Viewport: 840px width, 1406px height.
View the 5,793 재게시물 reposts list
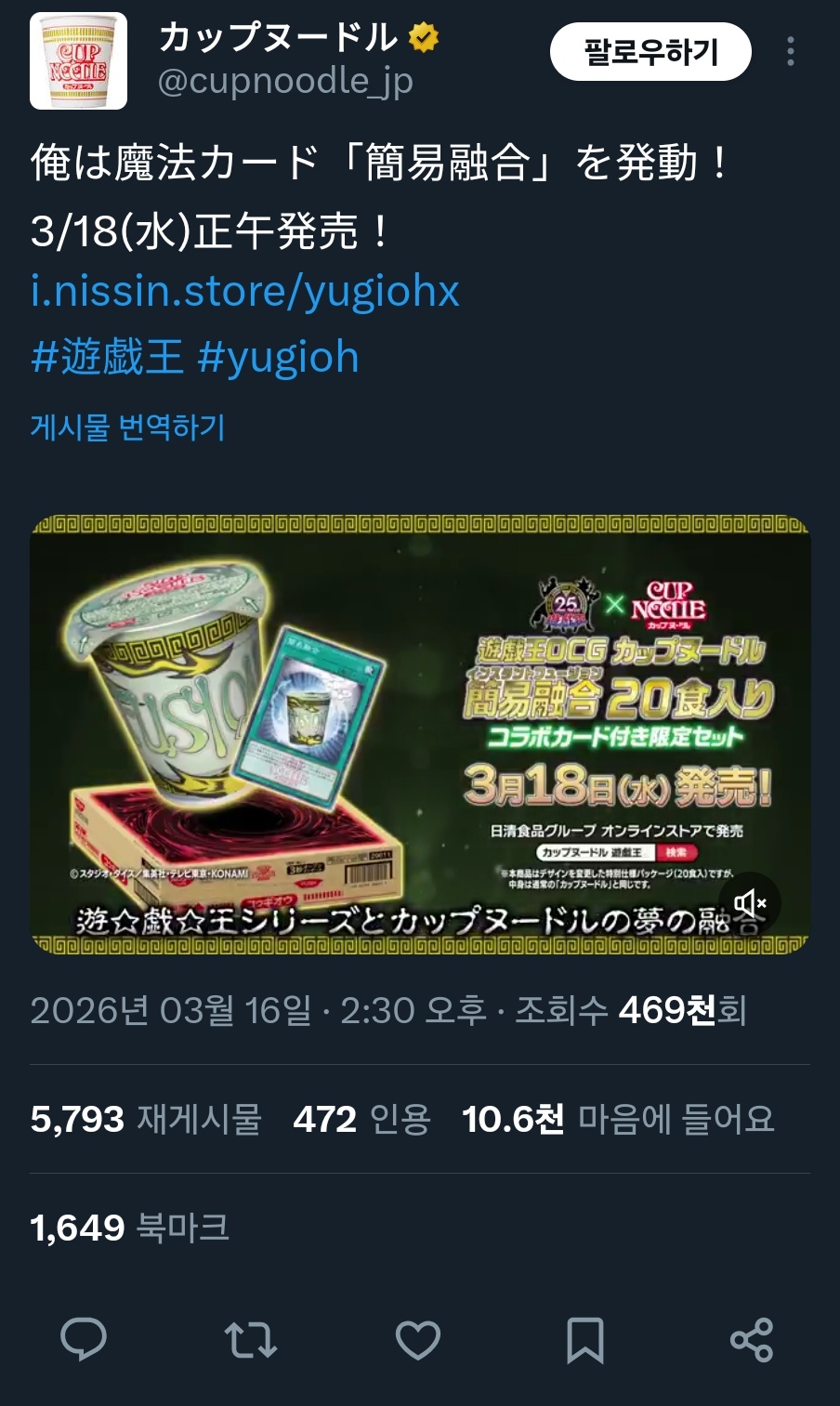coord(146,1119)
